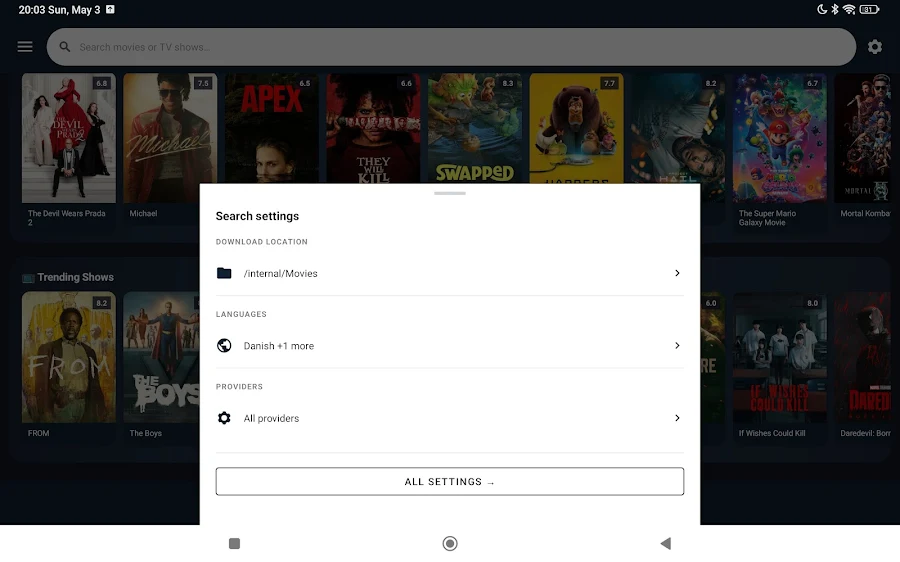This screenshot has height=562, width=900.
Task: Tap the magnifier icon in search bar
Action: pyautogui.click(x=65, y=47)
